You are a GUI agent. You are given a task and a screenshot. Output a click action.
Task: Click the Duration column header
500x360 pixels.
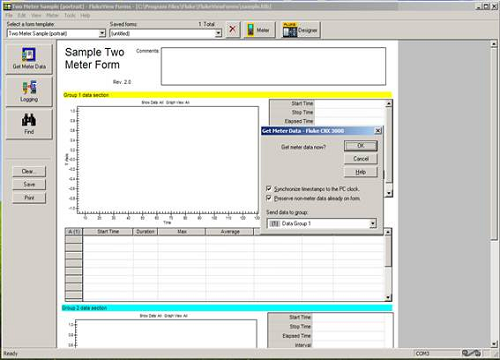[145, 232]
